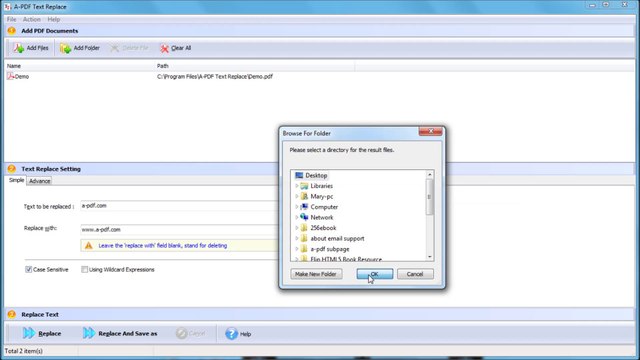Click the about email support folder icon
Viewport: 640px width, 360px height.
304,238
